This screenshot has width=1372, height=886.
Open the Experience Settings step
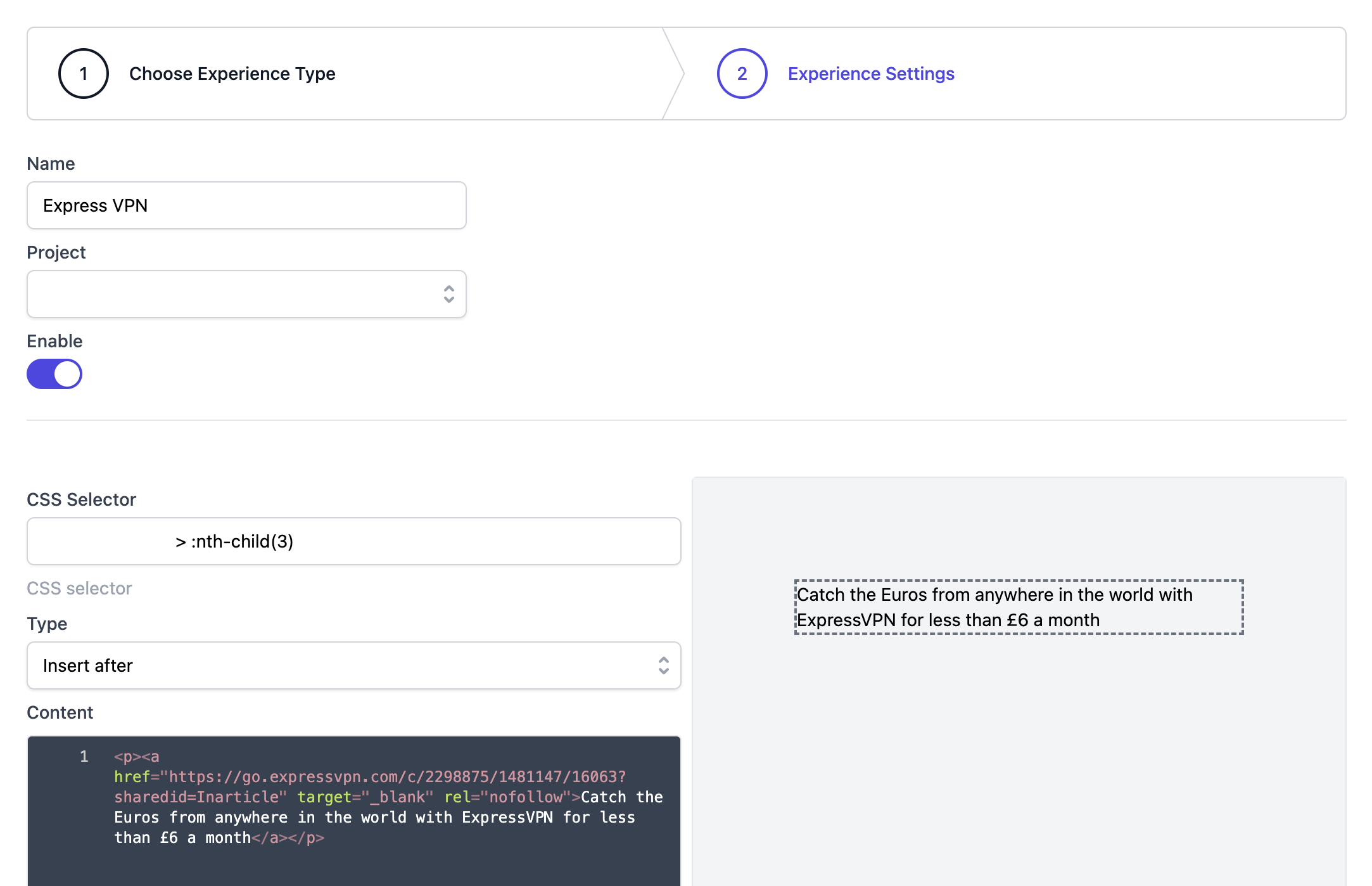click(x=870, y=74)
